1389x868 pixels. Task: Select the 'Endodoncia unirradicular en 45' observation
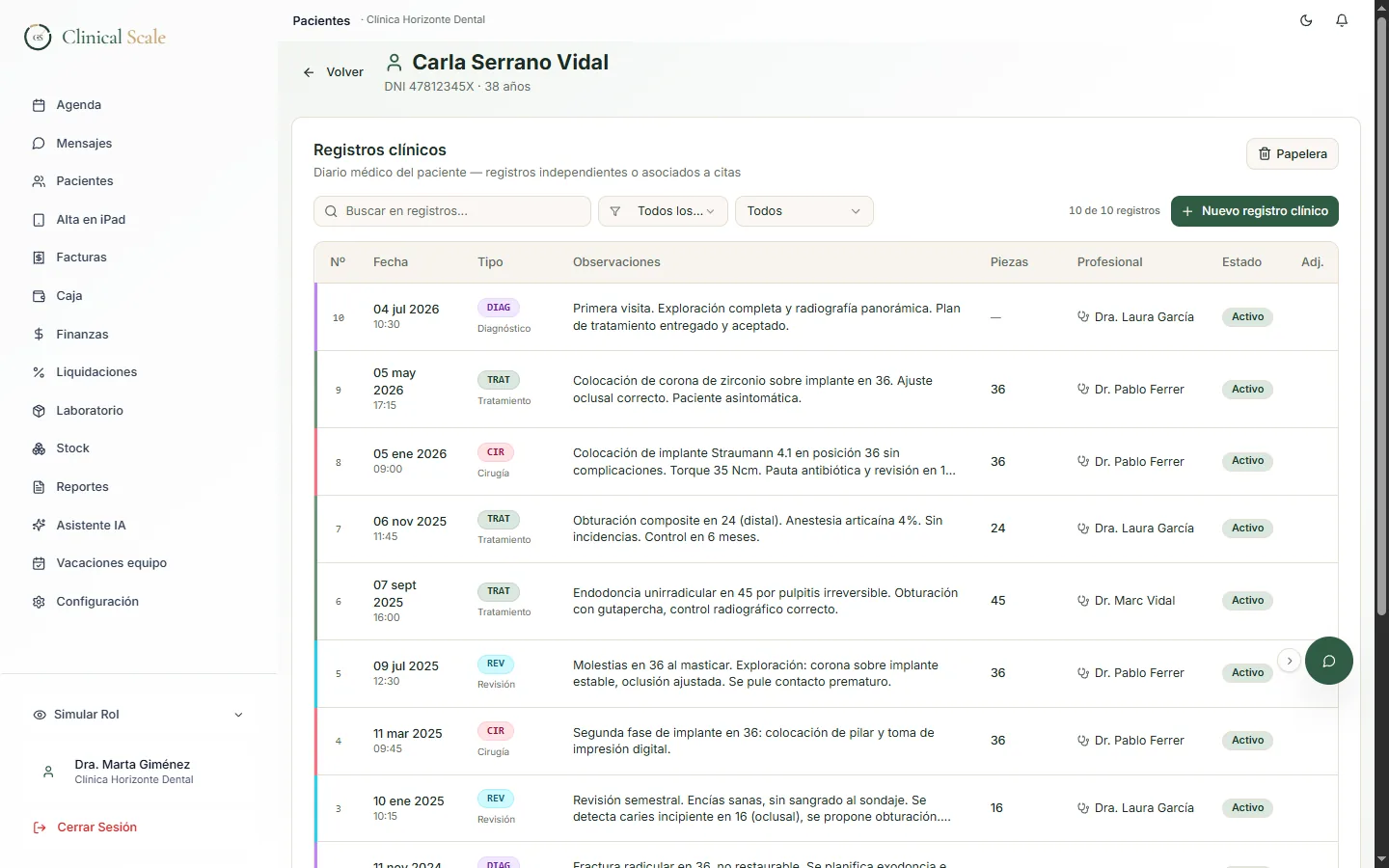(x=766, y=601)
